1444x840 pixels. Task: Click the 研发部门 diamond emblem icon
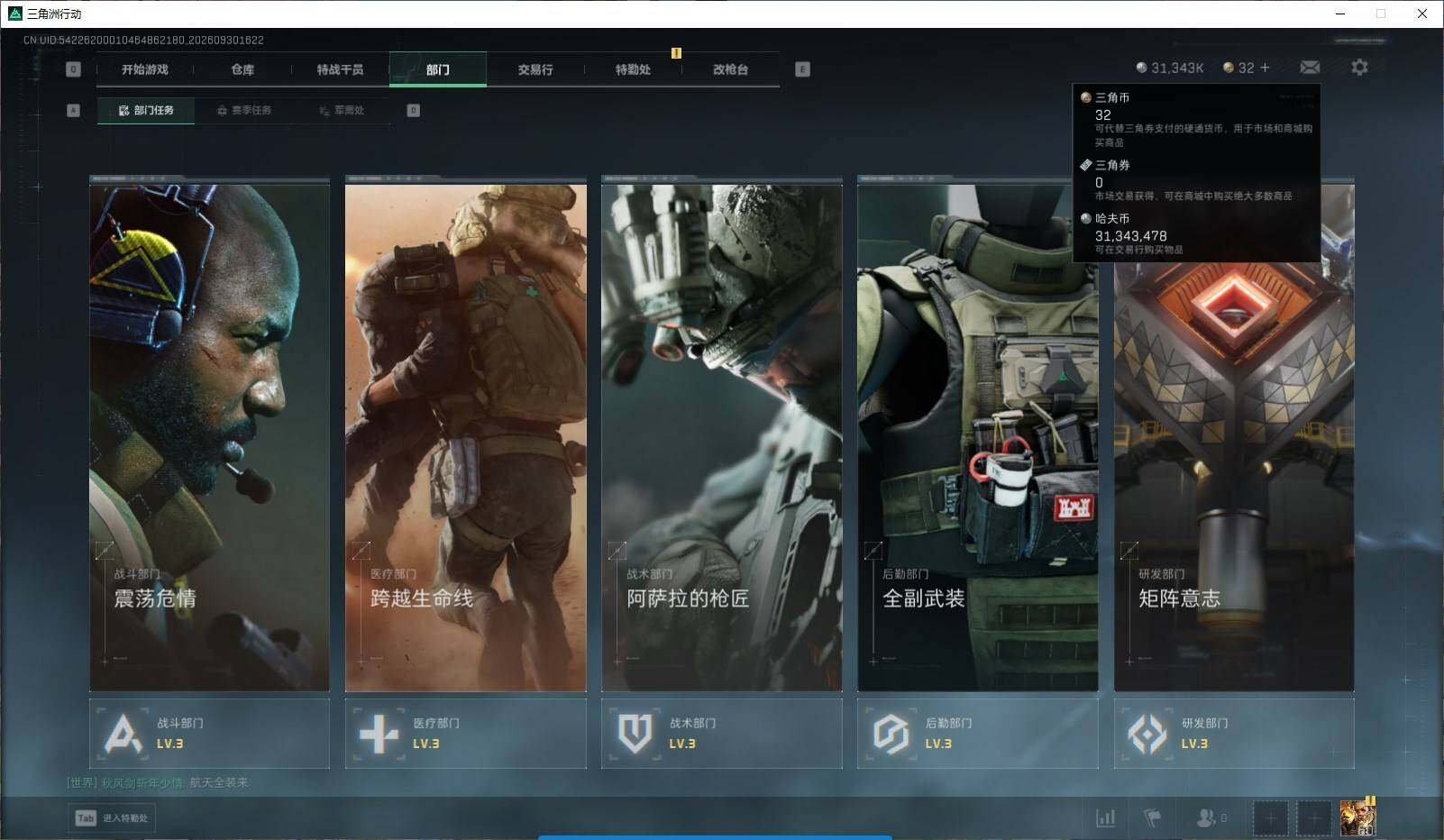point(1147,734)
